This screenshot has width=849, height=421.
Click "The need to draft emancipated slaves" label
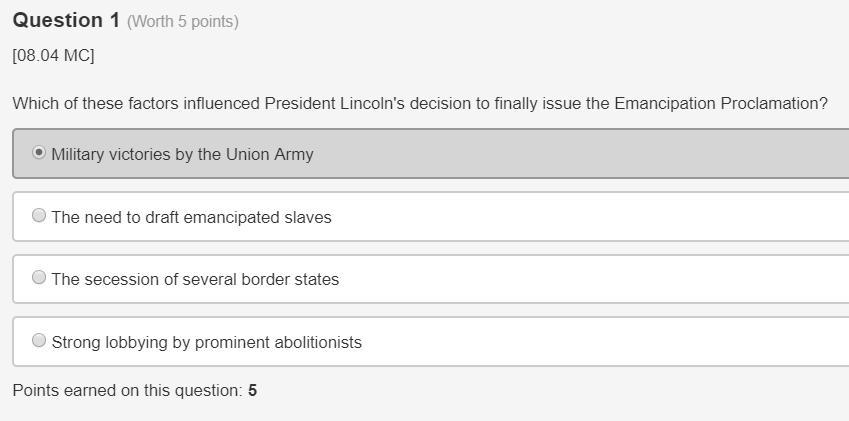tap(191, 217)
